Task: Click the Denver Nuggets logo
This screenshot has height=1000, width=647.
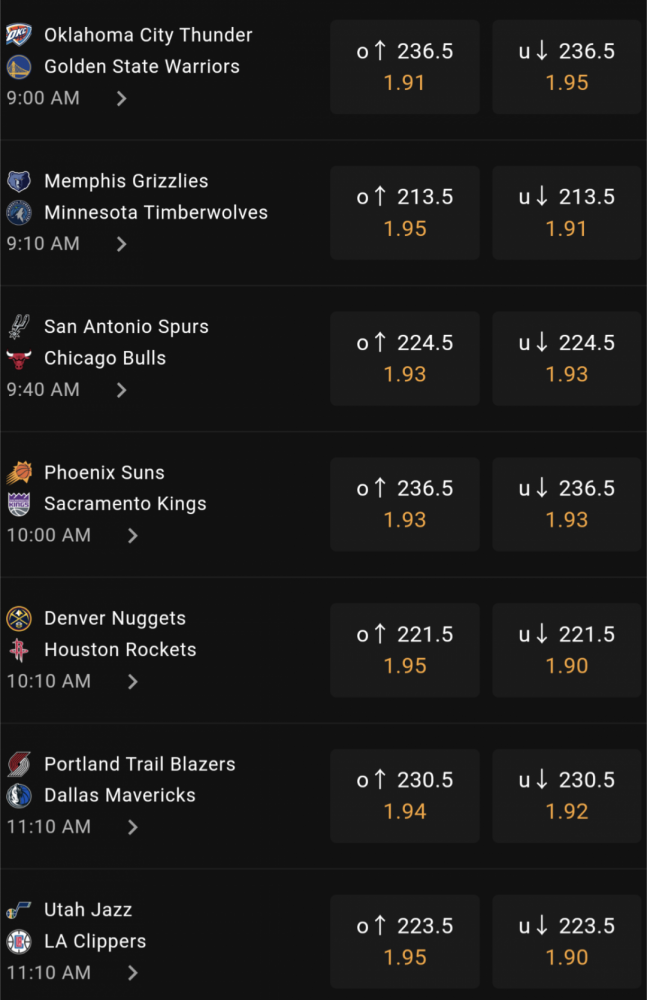Action: click(19, 618)
